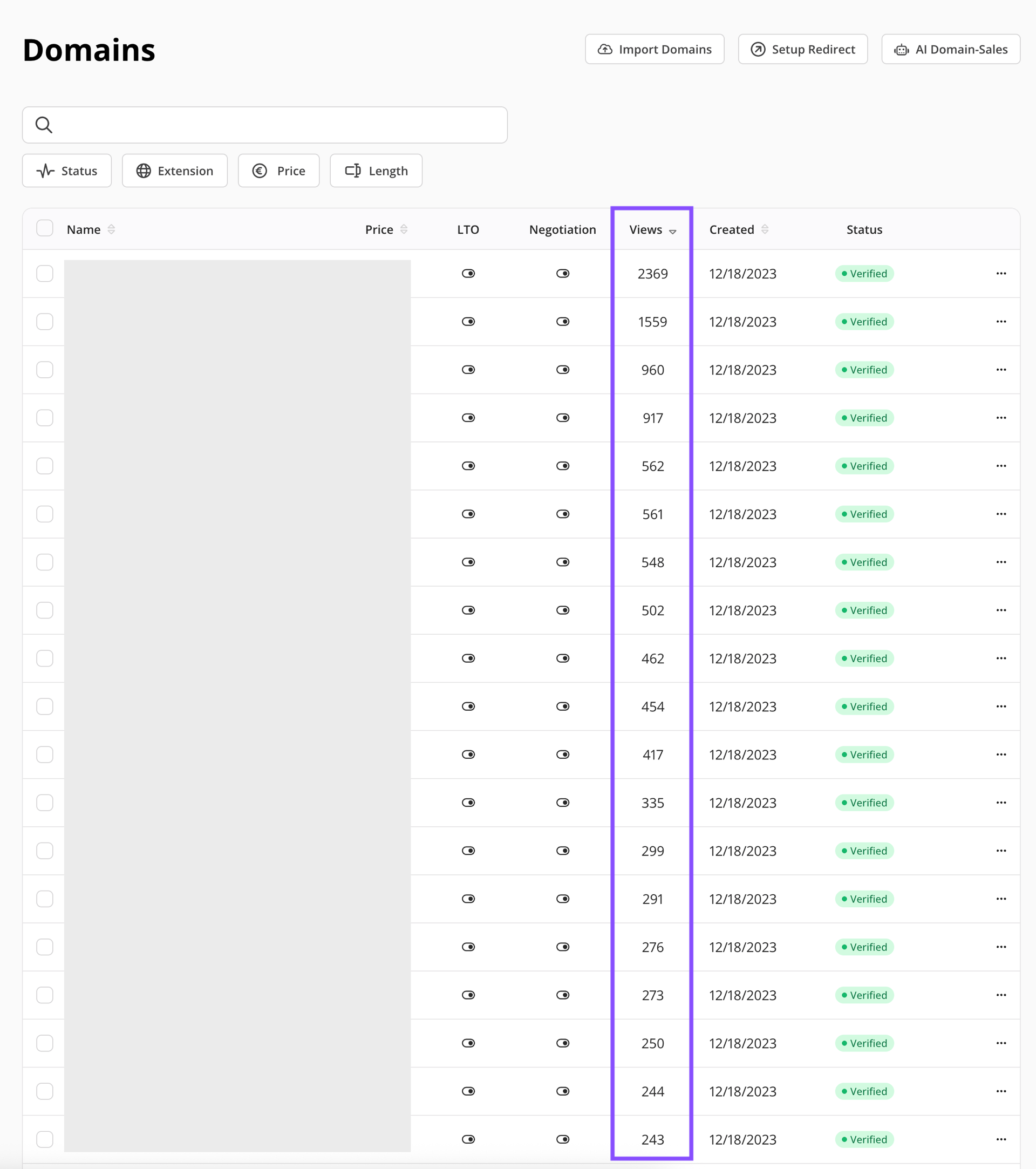Tick the select-all header checkbox

(x=45, y=228)
